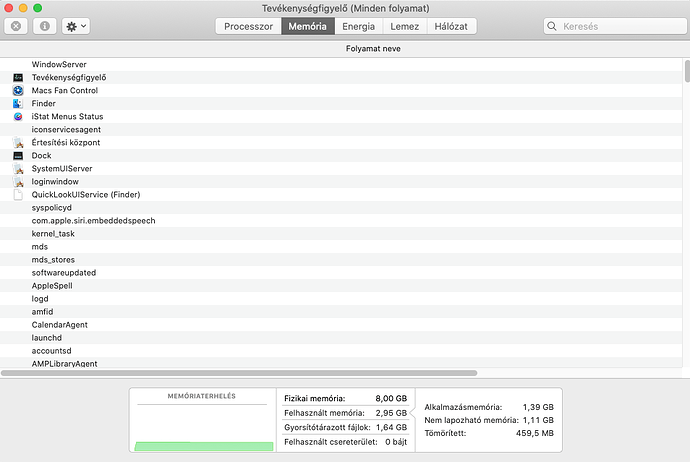This screenshot has height=462, width=690.
Task: Open the process info (i) button
Action: [44, 26]
